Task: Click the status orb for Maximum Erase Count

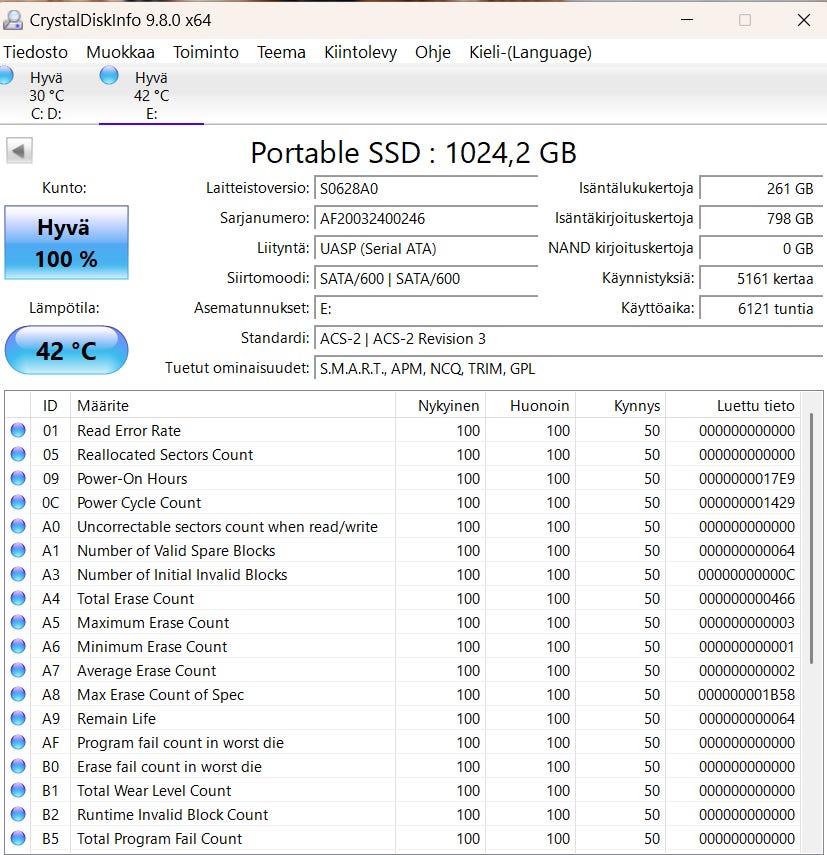Action: tap(18, 622)
